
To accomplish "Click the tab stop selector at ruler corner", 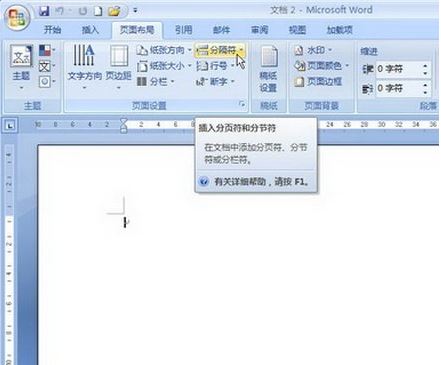I will [x=10, y=126].
